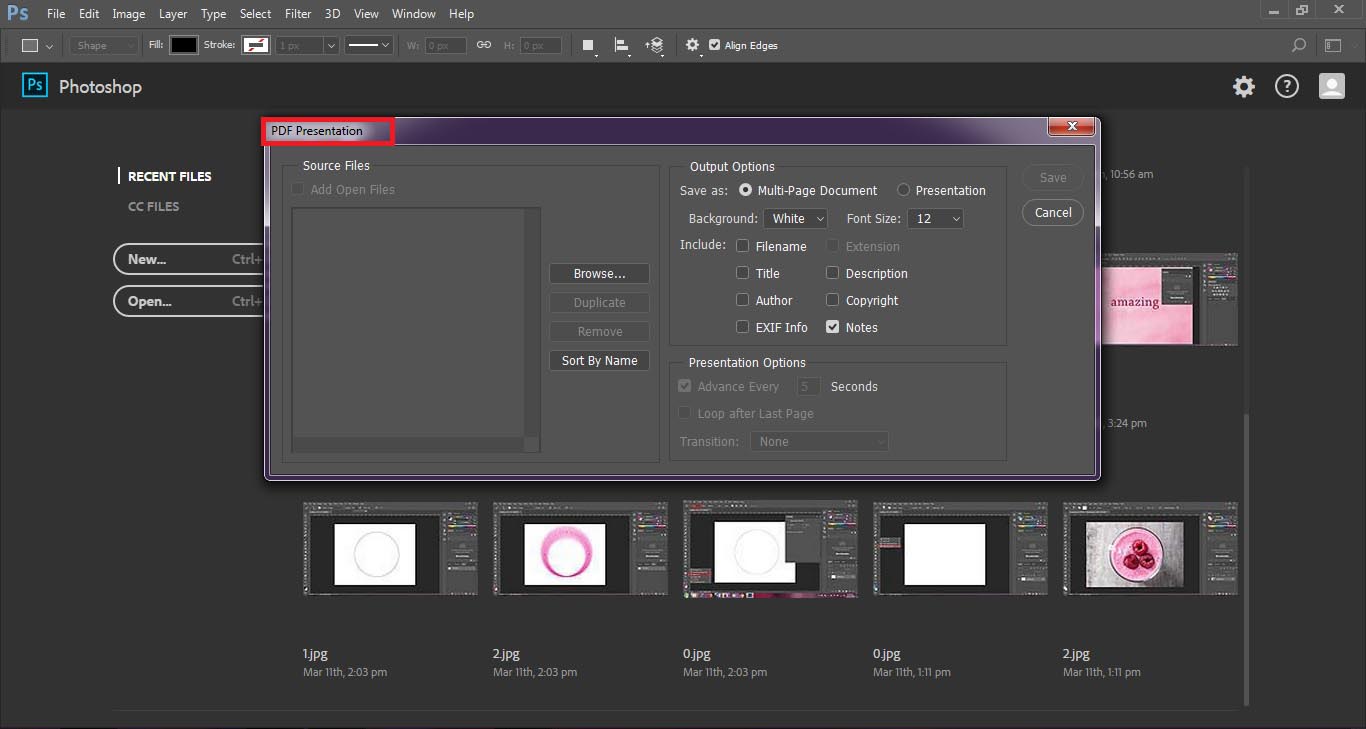Image resolution: width=1366 pixels, height=729 pixels.
Task: Open the File menu
Action: 56,14
